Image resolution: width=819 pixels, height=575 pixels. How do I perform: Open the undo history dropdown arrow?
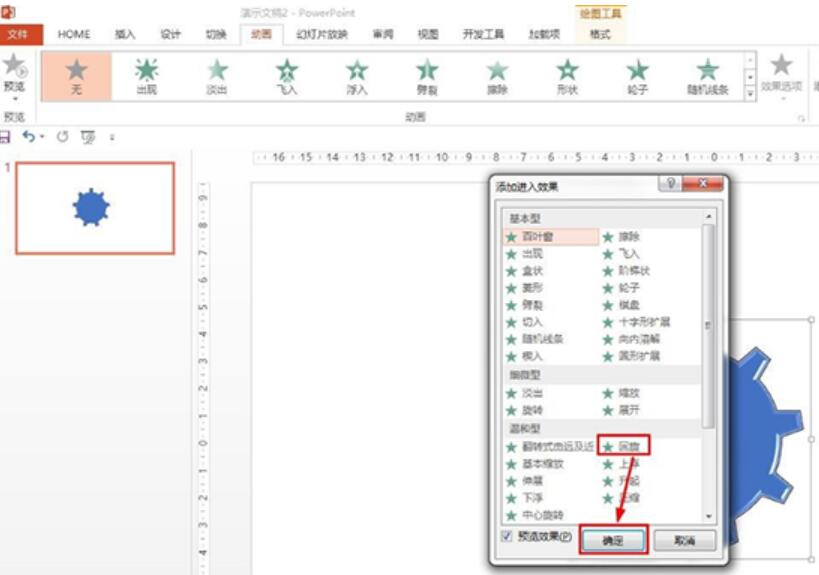click(42, 137)
